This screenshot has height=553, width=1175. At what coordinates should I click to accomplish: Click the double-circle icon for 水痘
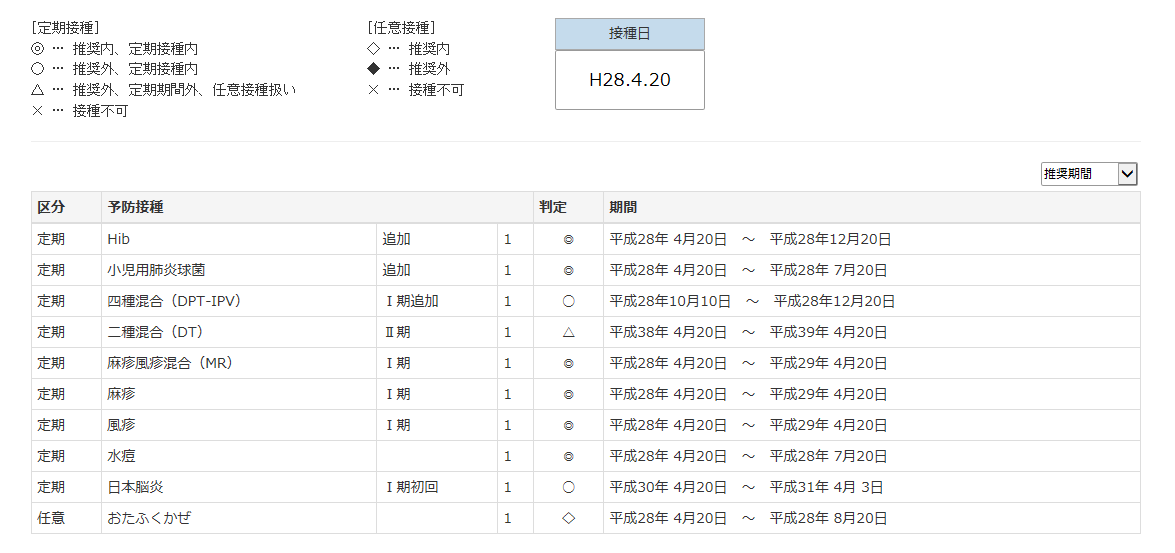click(x=568, y=456)
